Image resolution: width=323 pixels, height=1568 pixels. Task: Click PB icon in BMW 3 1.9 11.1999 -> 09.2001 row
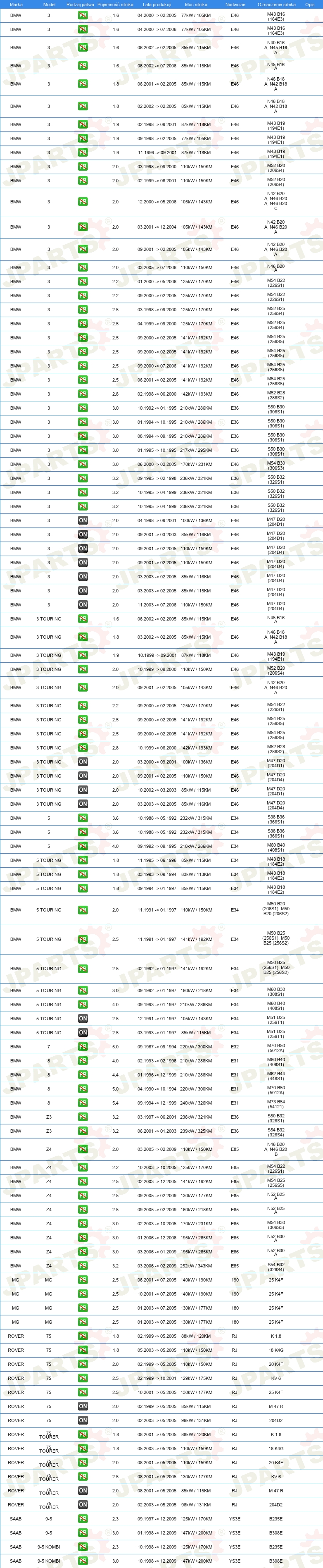(83, 153)
